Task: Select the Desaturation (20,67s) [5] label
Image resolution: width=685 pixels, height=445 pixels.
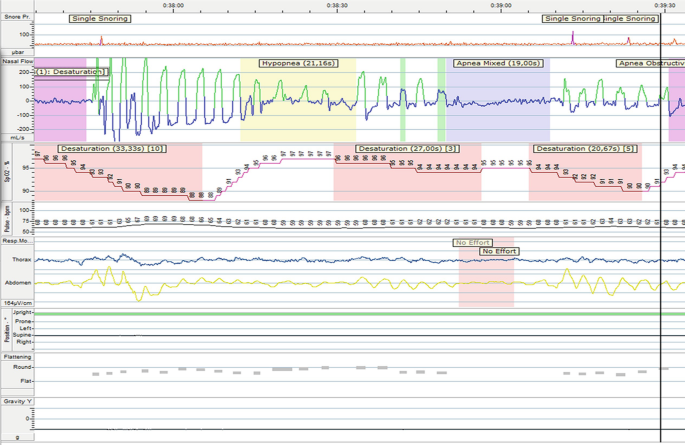Action: point(585,149)
